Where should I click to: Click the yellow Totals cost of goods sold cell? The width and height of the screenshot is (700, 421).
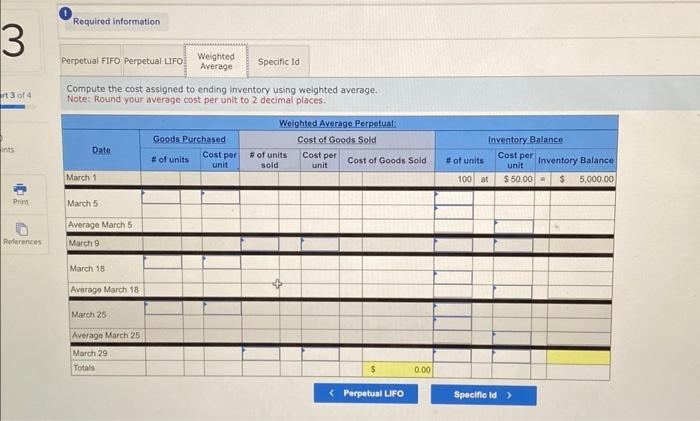[x=398, y=370]
